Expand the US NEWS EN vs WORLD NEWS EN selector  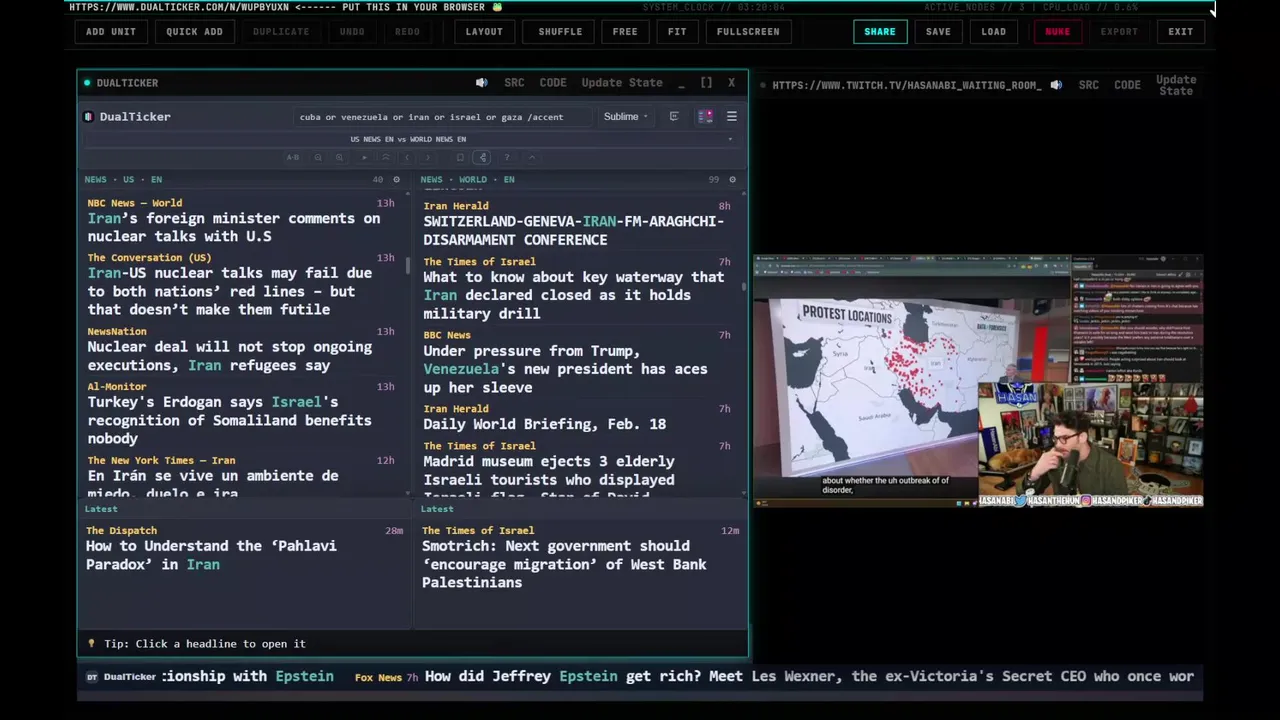click(x=408, y=139)
